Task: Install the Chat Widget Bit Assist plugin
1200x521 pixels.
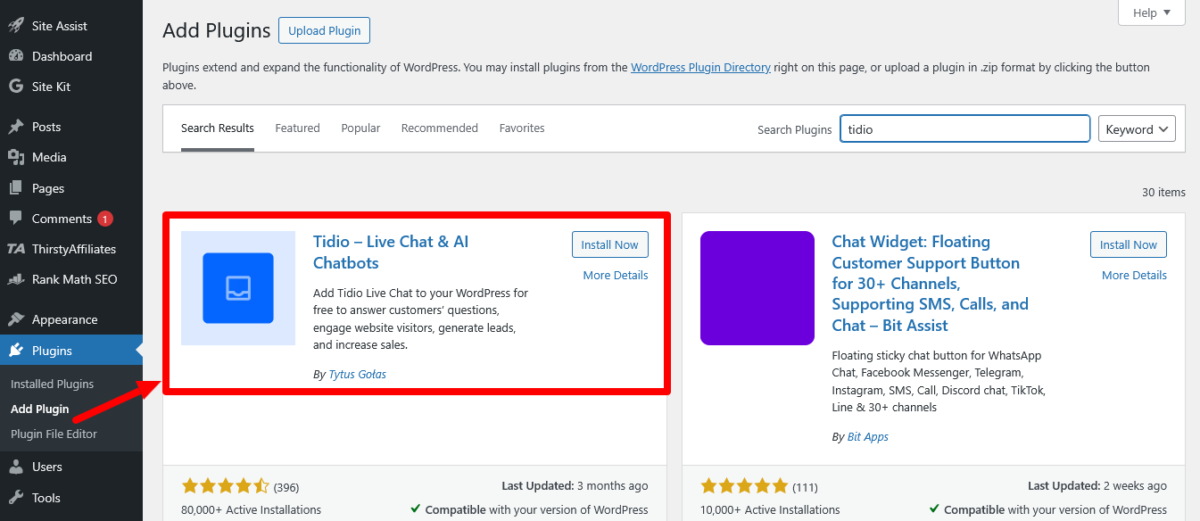Action: 1128,245
